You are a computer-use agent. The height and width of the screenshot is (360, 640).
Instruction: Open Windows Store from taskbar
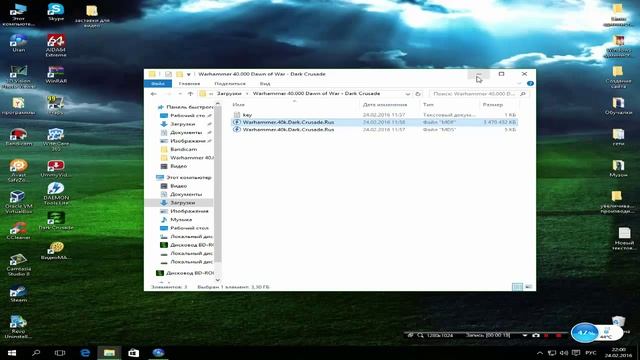[133, 353]
